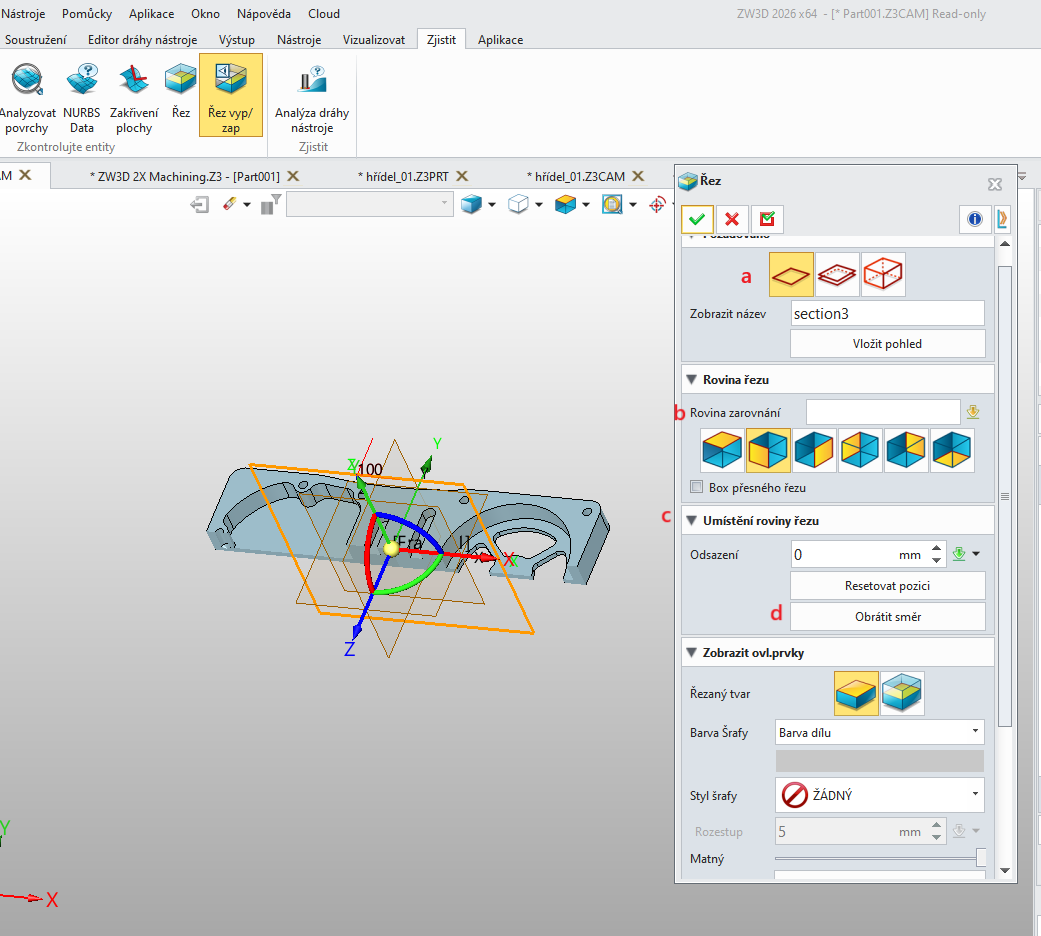Collapse Zobrazit ovl.prvky section
The width and height of the screenshot is (1041, 936).
click(691, 653)
